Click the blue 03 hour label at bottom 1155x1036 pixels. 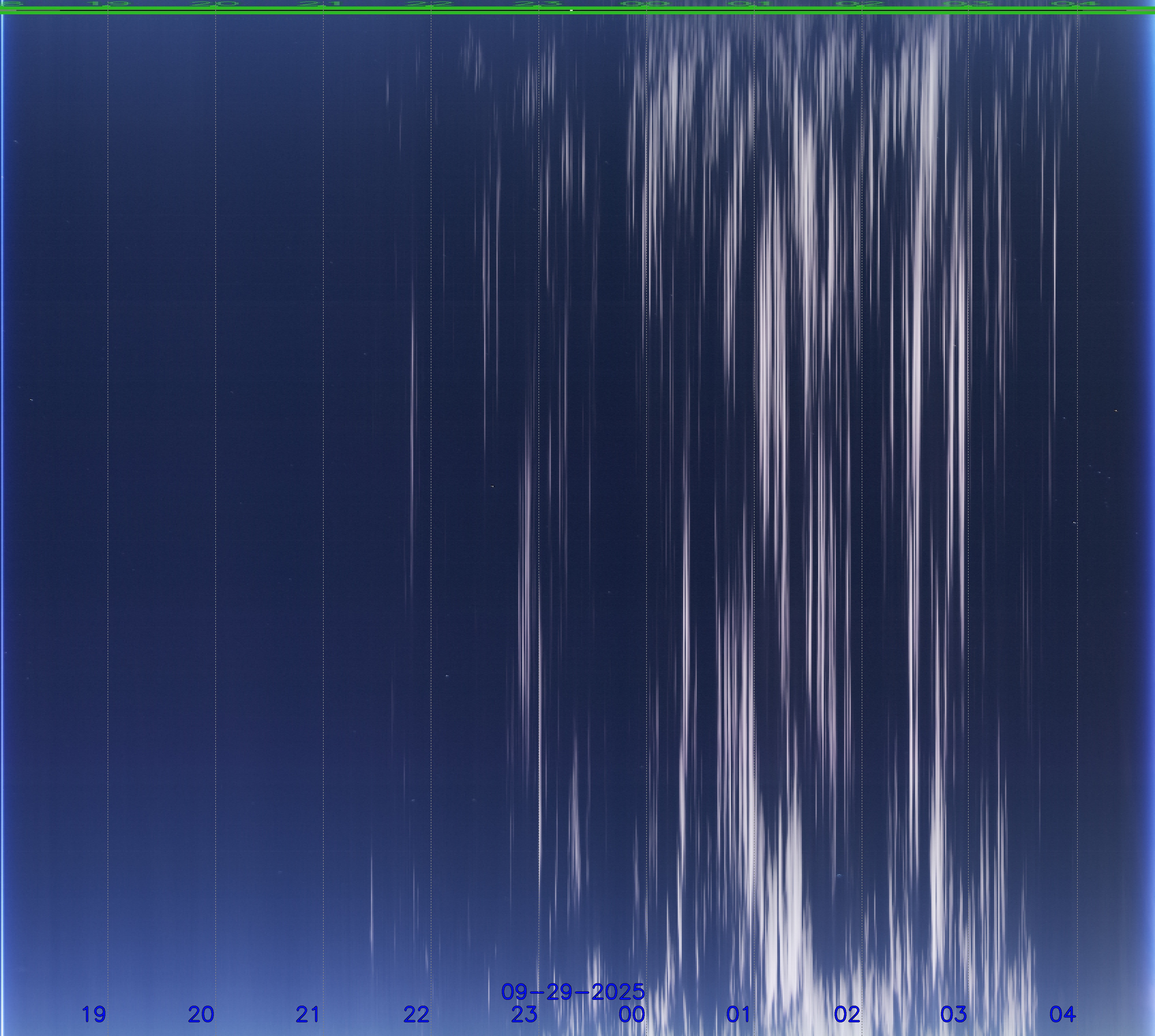(x=954, y=1014)
